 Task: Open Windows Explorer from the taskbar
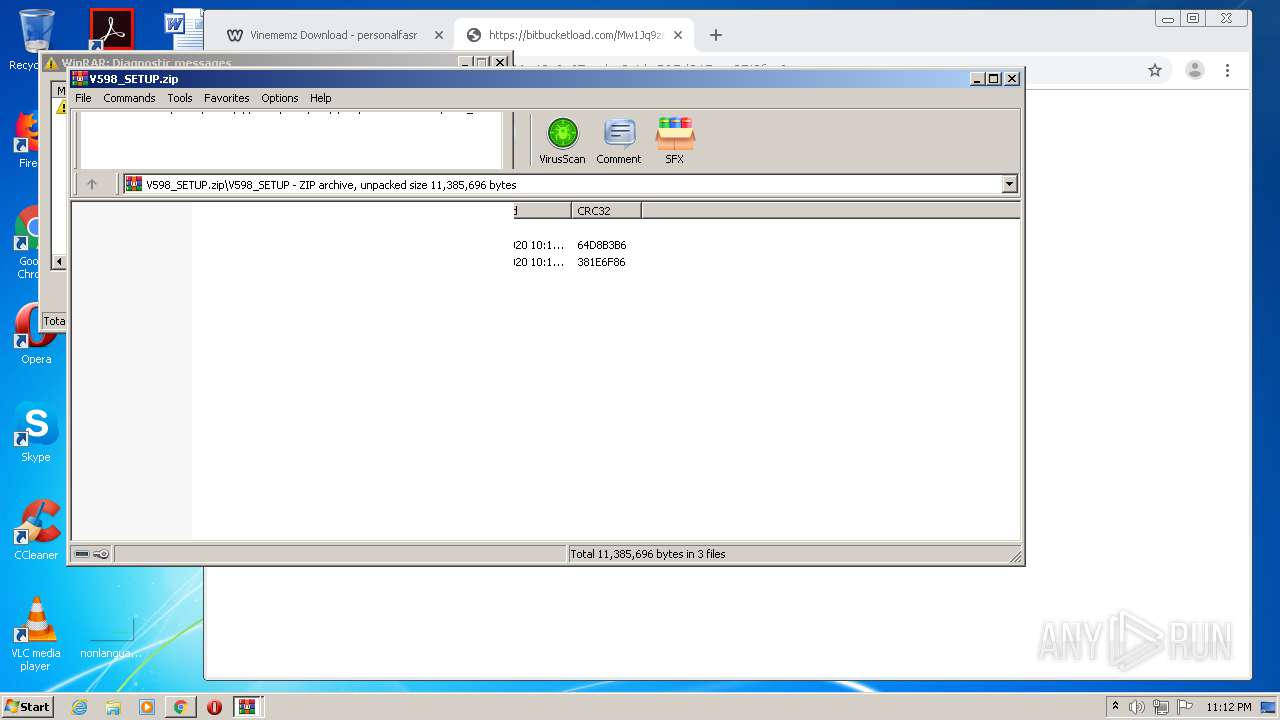113,707
